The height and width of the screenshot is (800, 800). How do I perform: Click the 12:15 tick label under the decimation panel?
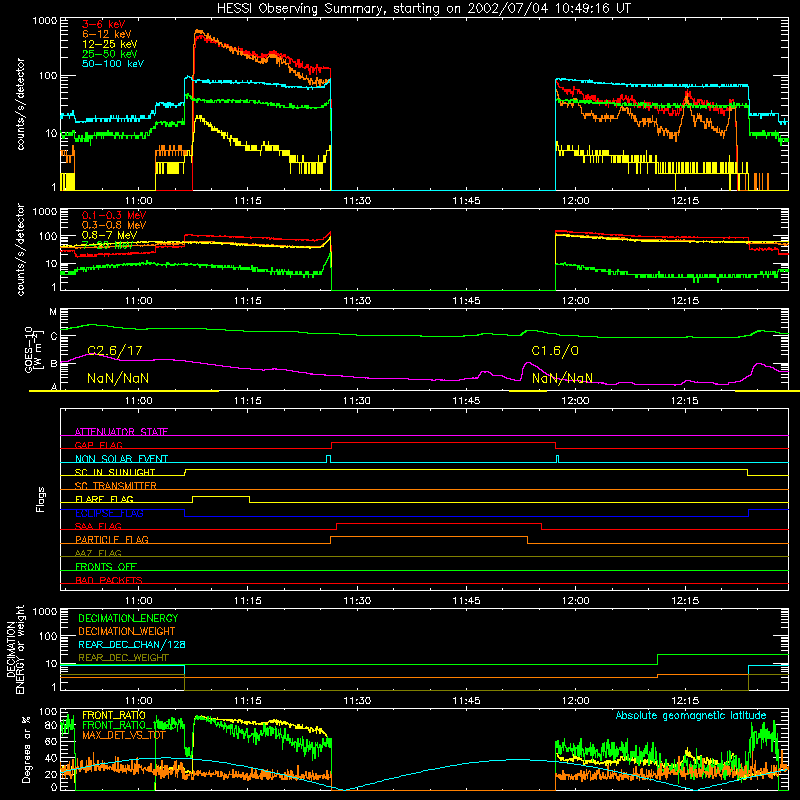pyautogui.click(x=685, y=701)
